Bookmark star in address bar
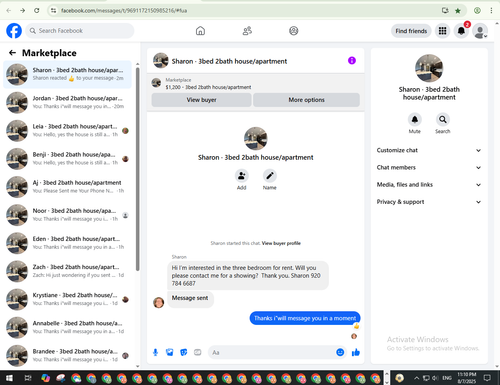Screen dimensions: 500x385 click(458, 11)
